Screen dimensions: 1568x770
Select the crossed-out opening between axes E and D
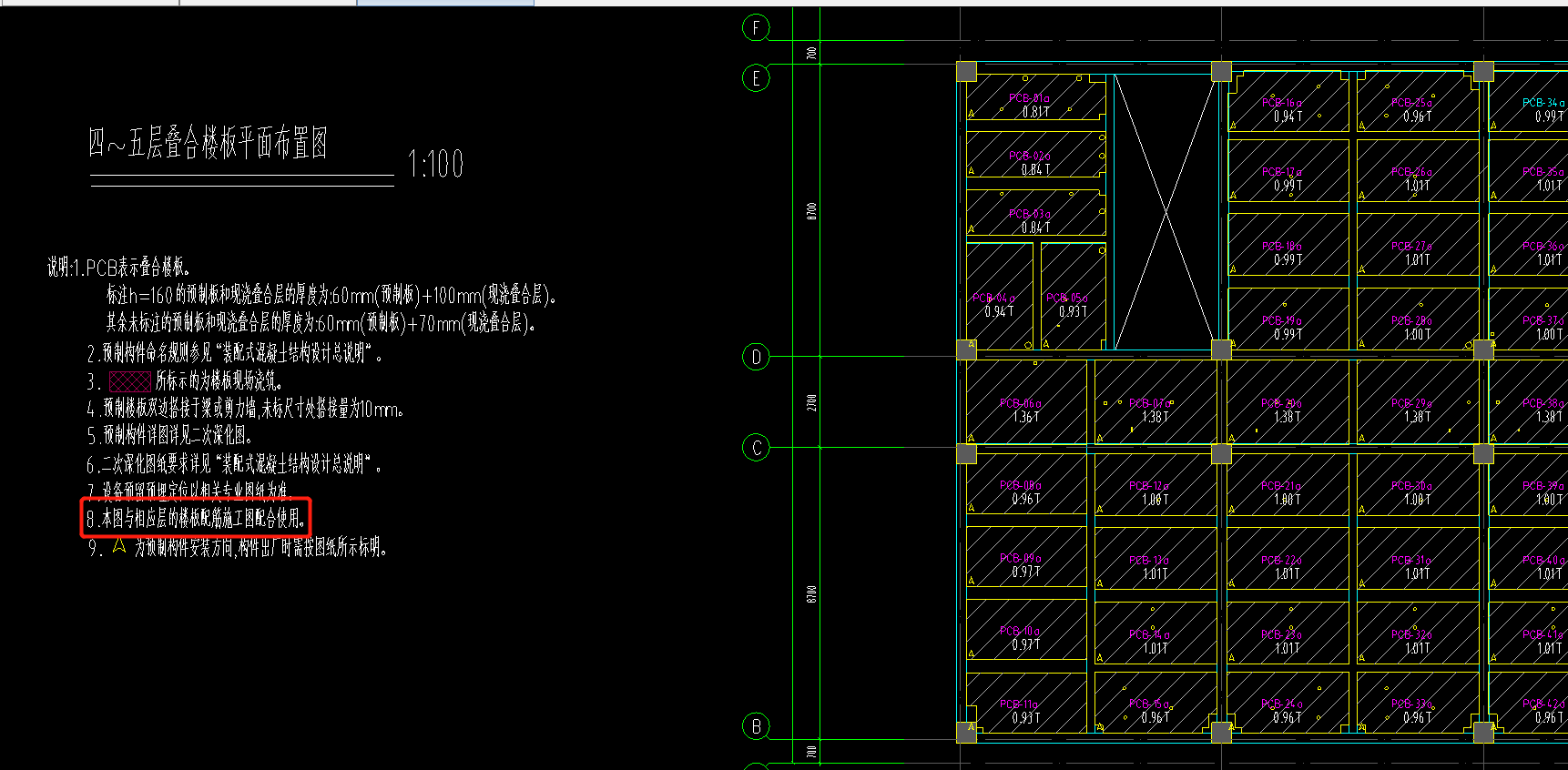(x=1166, y=212)
